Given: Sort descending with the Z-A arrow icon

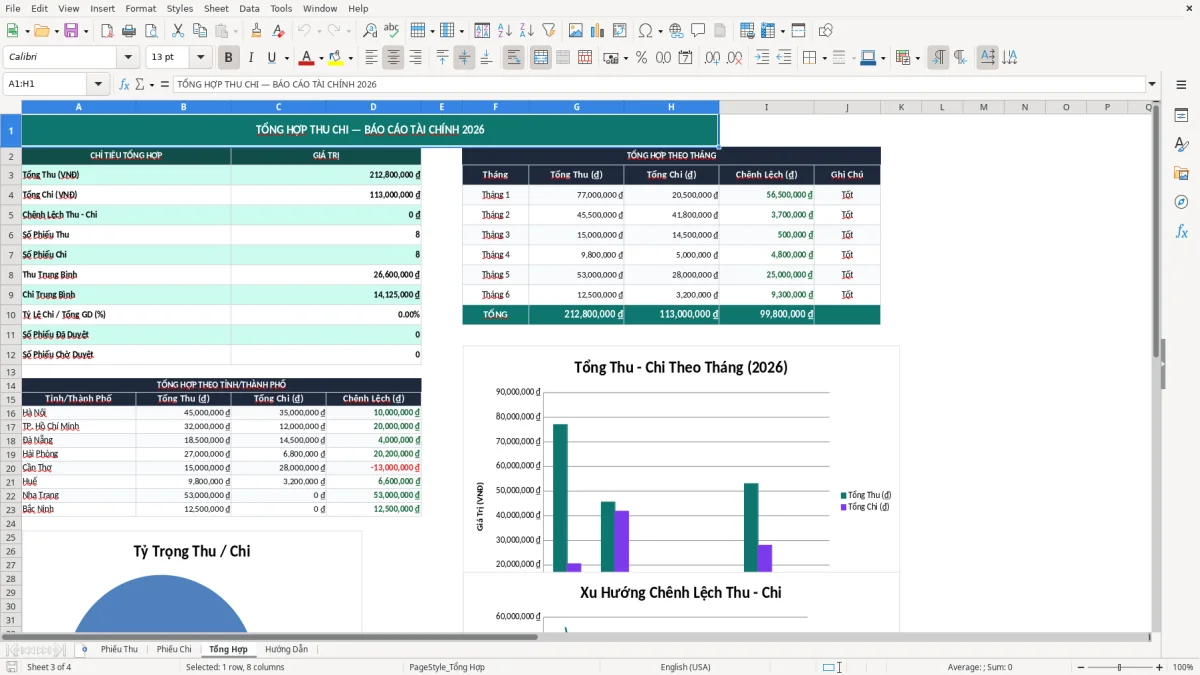Looking at the screenshot, I should coord(526,31).
